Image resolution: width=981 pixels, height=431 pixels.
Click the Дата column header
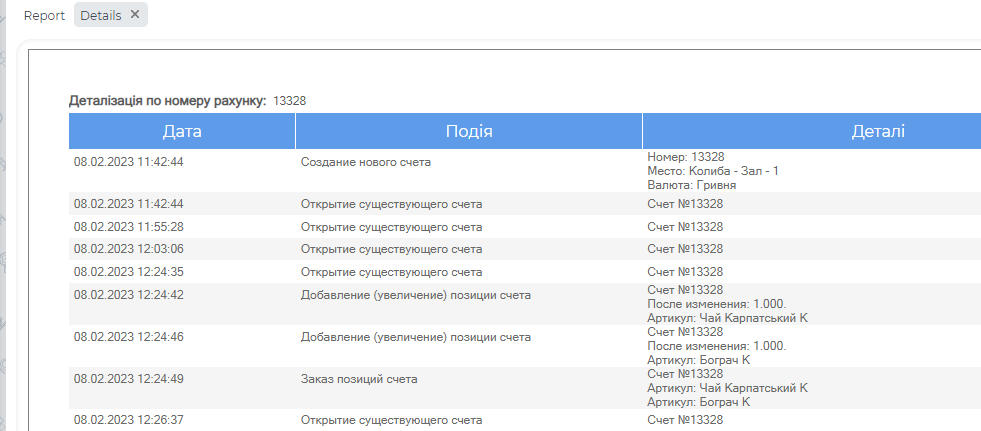tap(182, 131)
